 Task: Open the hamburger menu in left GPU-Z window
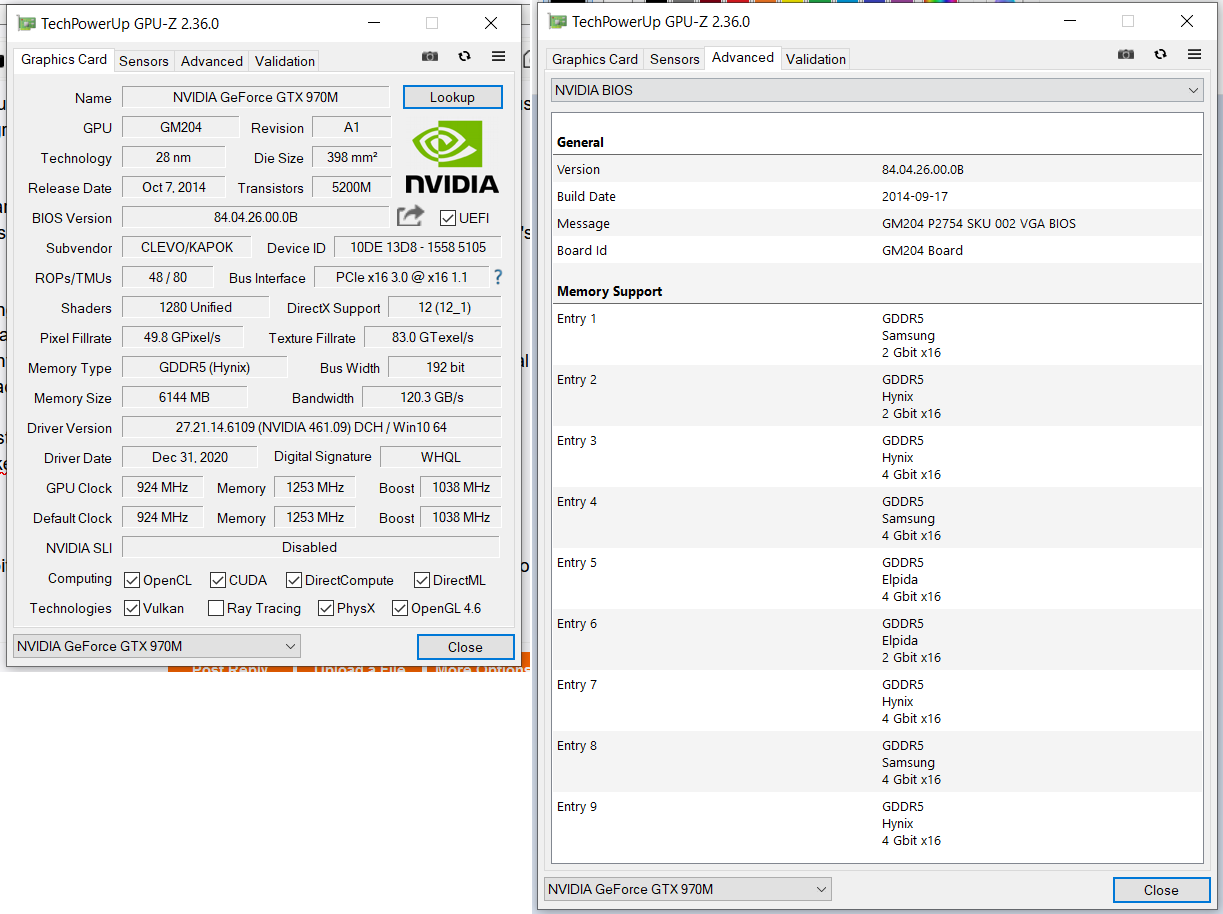tap(498, 57)
